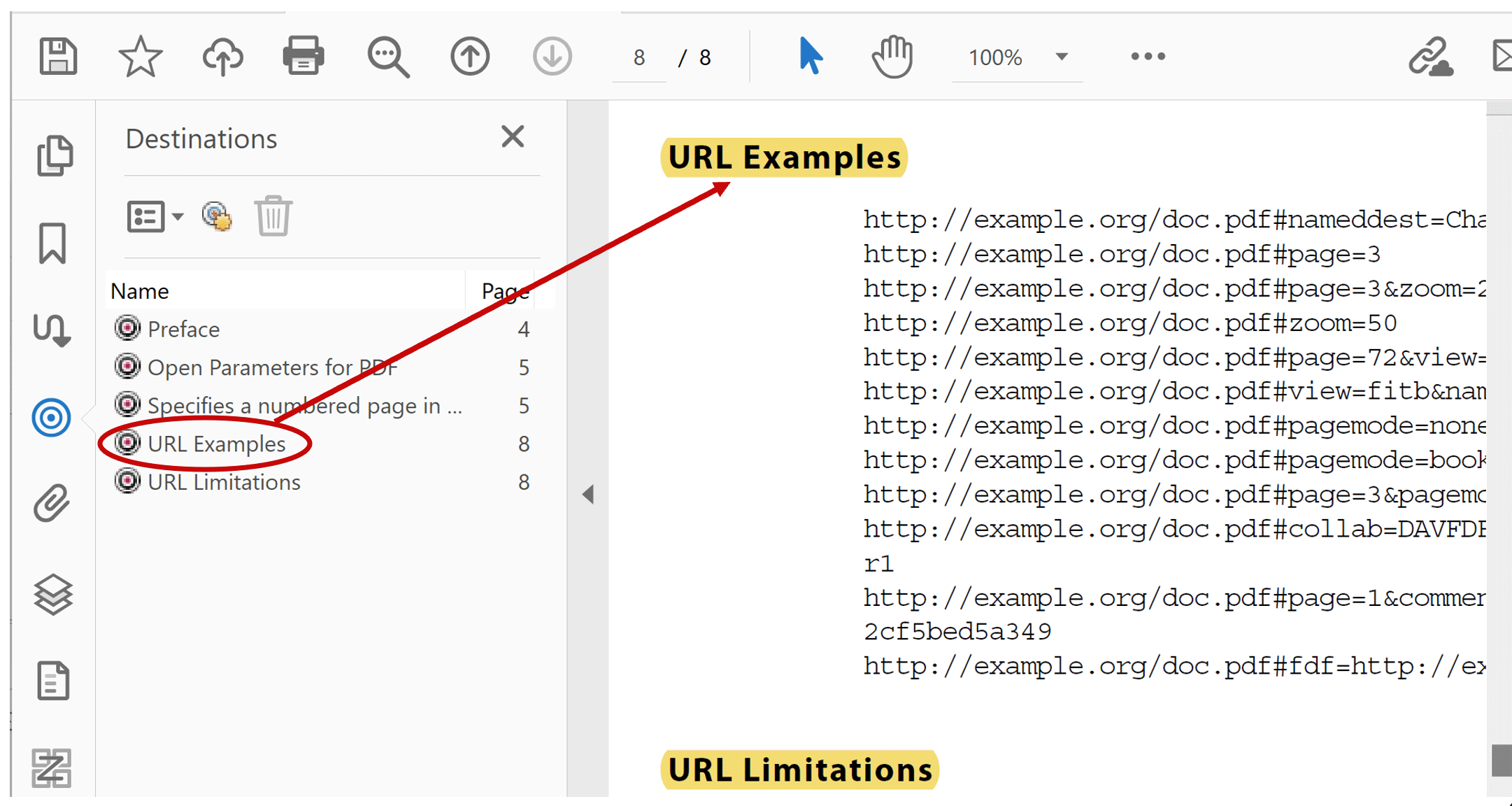Viewport: 1512px width, 806px height.
Task: Save the PDF file
Action: (x=58, y=56)
